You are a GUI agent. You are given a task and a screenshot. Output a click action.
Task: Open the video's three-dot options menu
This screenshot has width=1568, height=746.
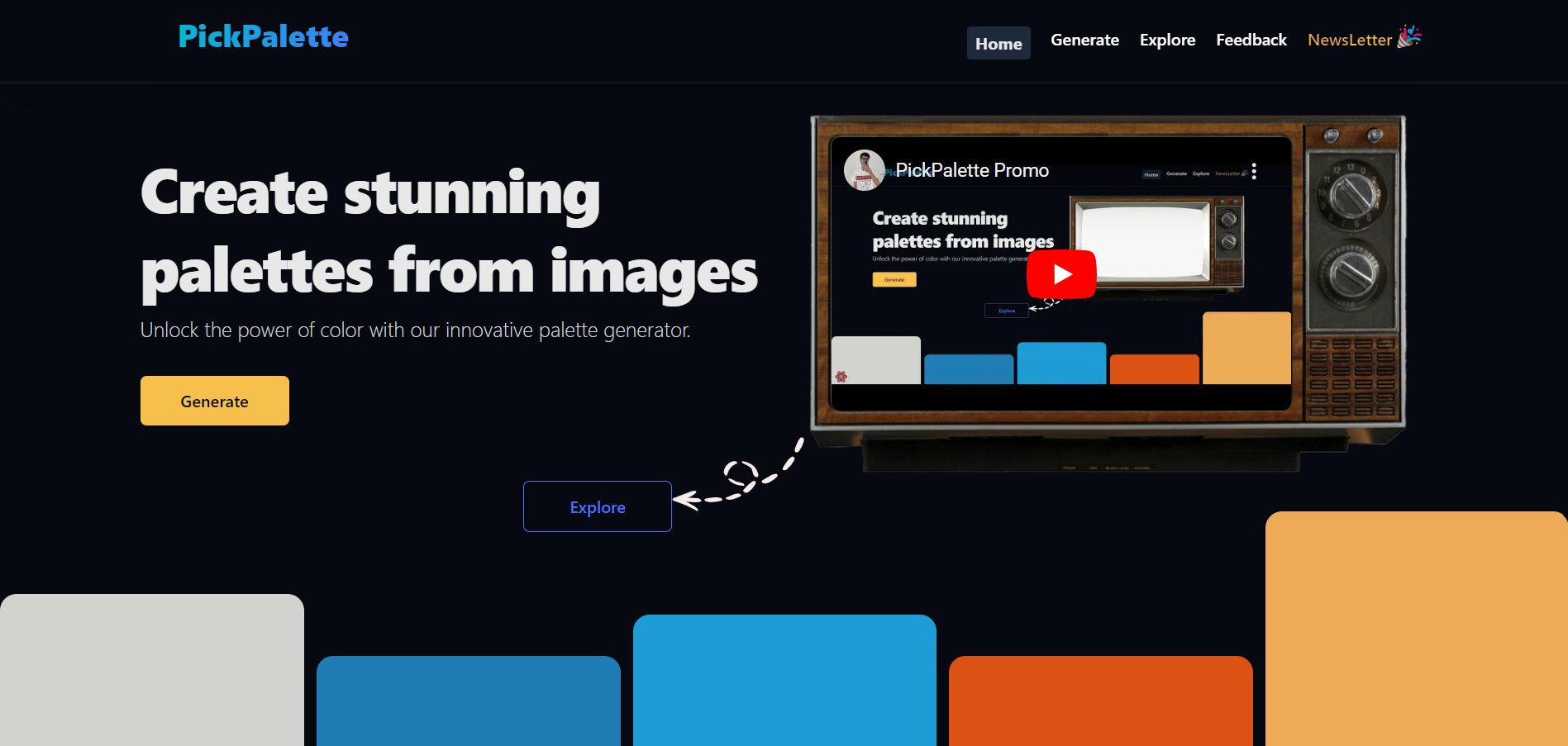point(1254,171)
